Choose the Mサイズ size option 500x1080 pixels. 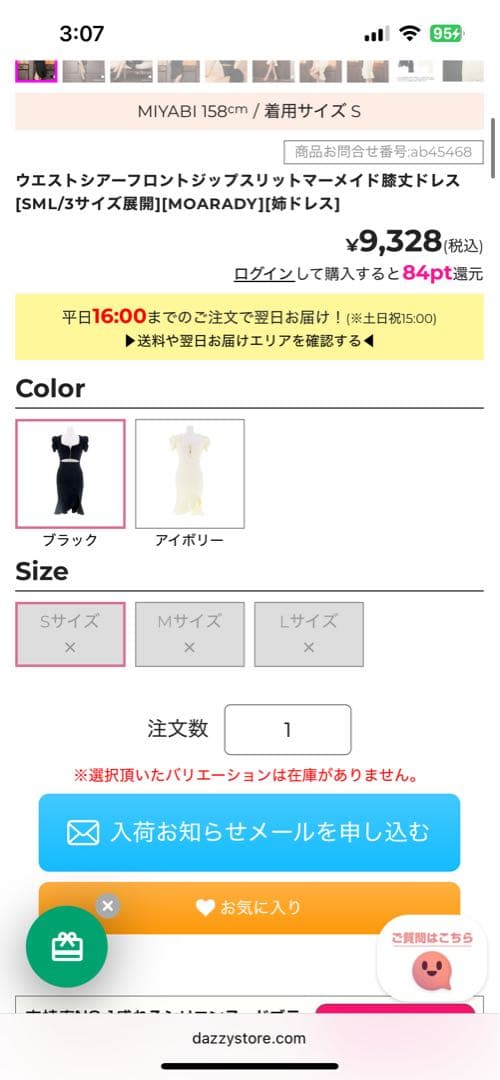click(x=190, y=634)
